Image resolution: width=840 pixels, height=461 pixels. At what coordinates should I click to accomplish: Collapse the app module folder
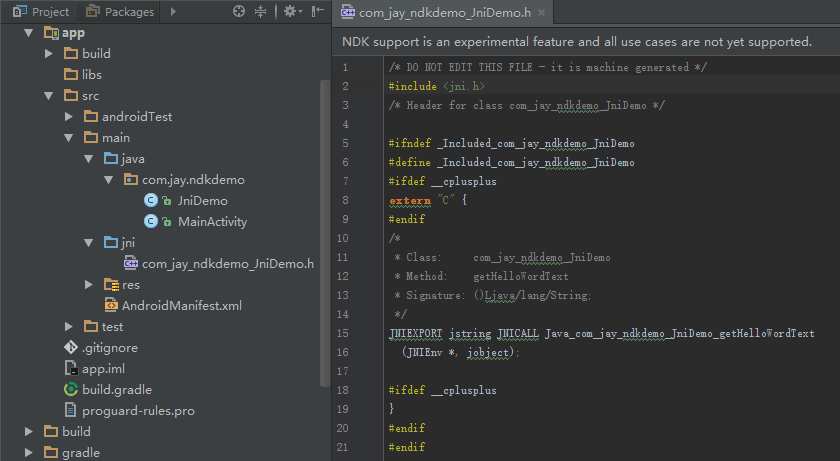[x=29, y=33]
